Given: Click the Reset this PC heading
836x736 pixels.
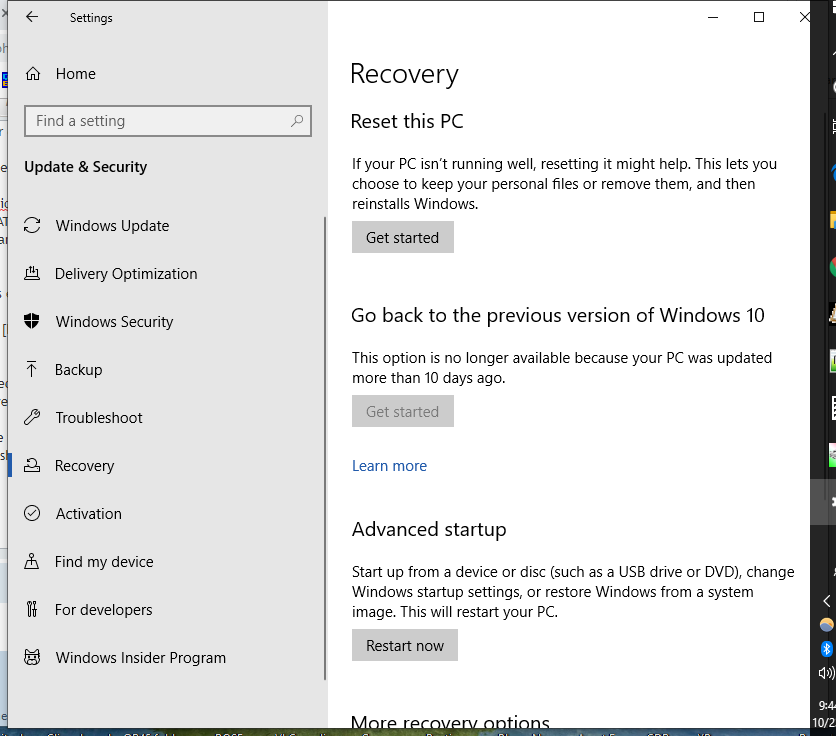Looking at the screenshot, I should click(x=407, y=121).
